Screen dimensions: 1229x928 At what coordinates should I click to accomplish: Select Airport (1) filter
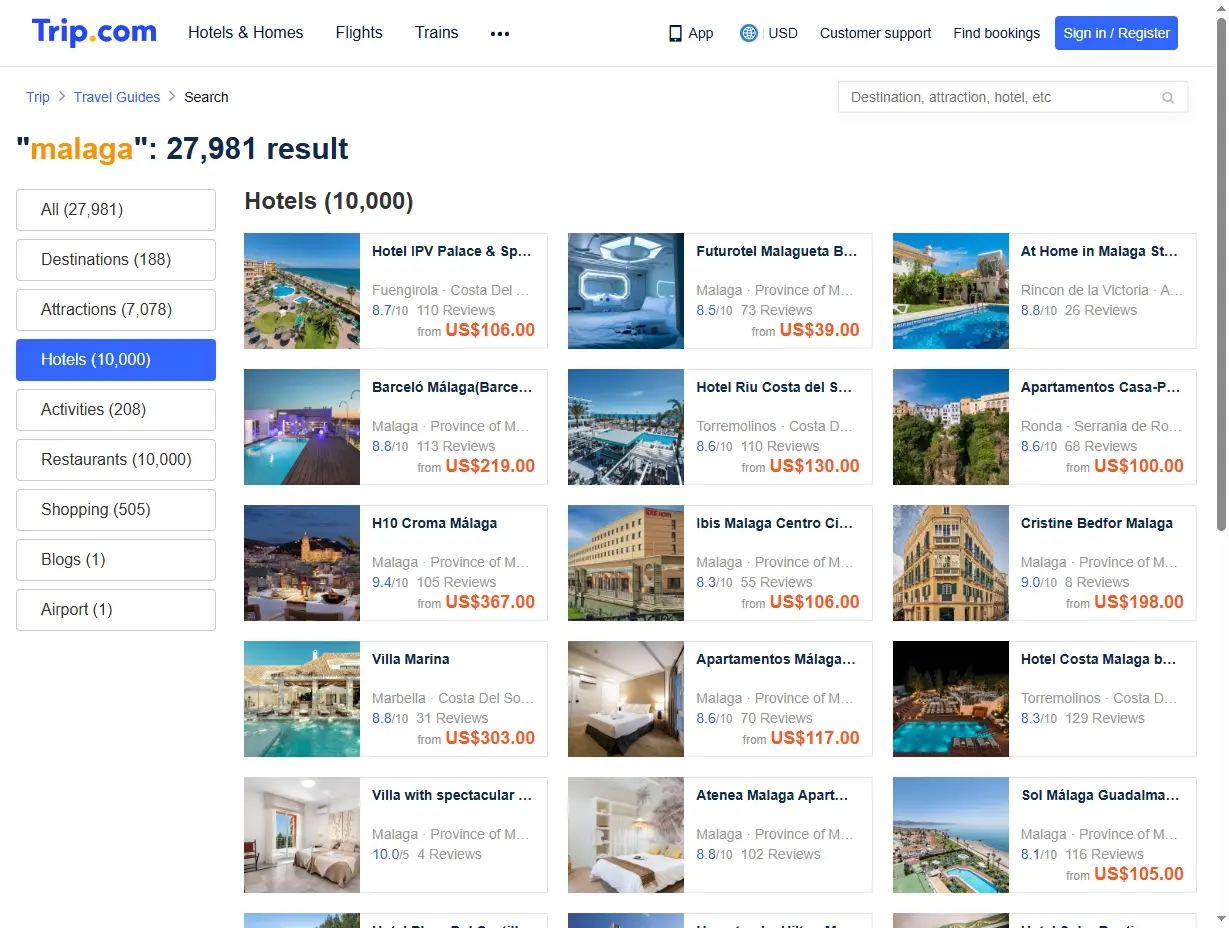[x=116, y=610]
